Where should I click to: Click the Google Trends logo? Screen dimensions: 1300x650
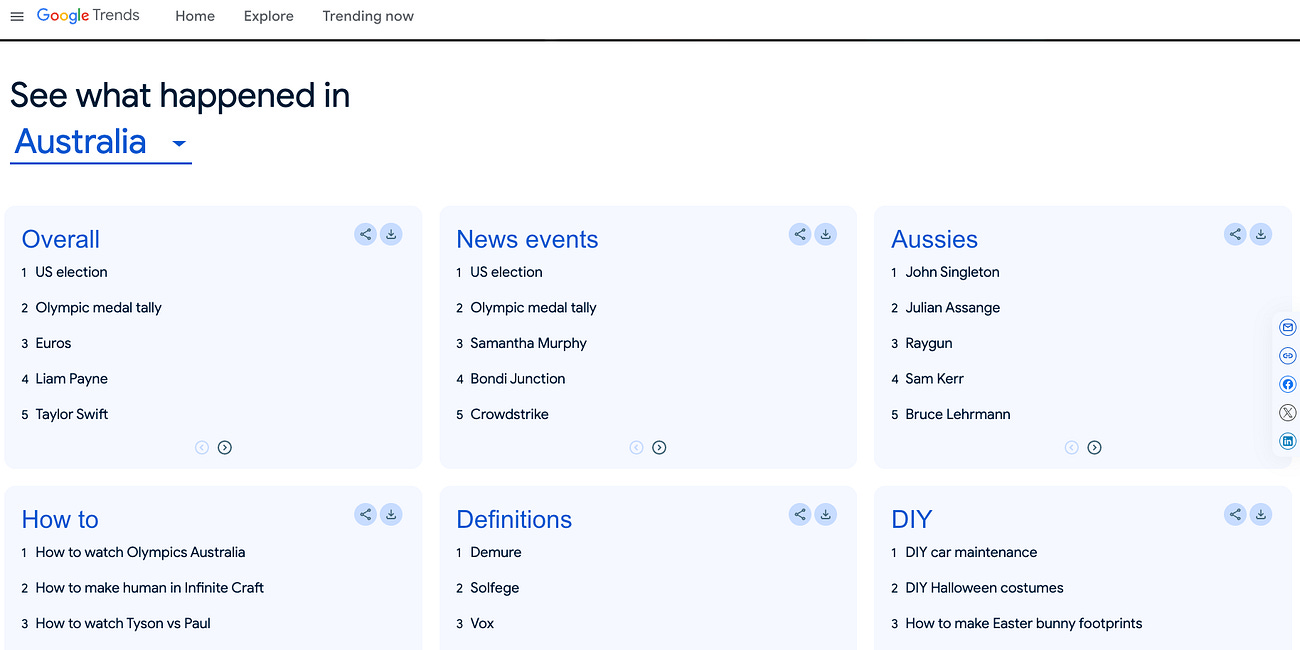88,15
